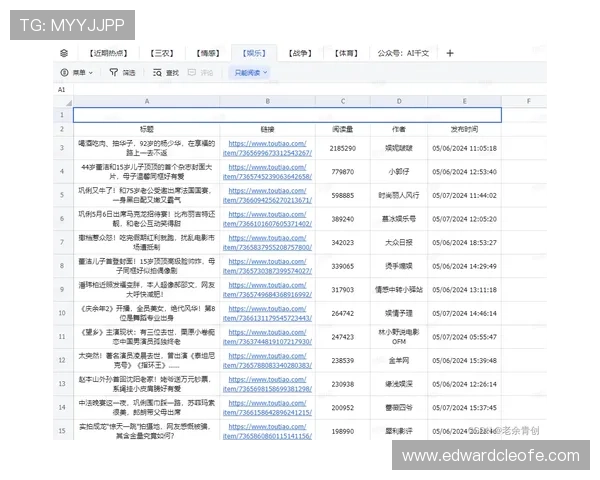The width and height of the screenshot is (600, 480).
Task: Click date cell 05/06/2024 18:53:27
Action: pos(464,243)
